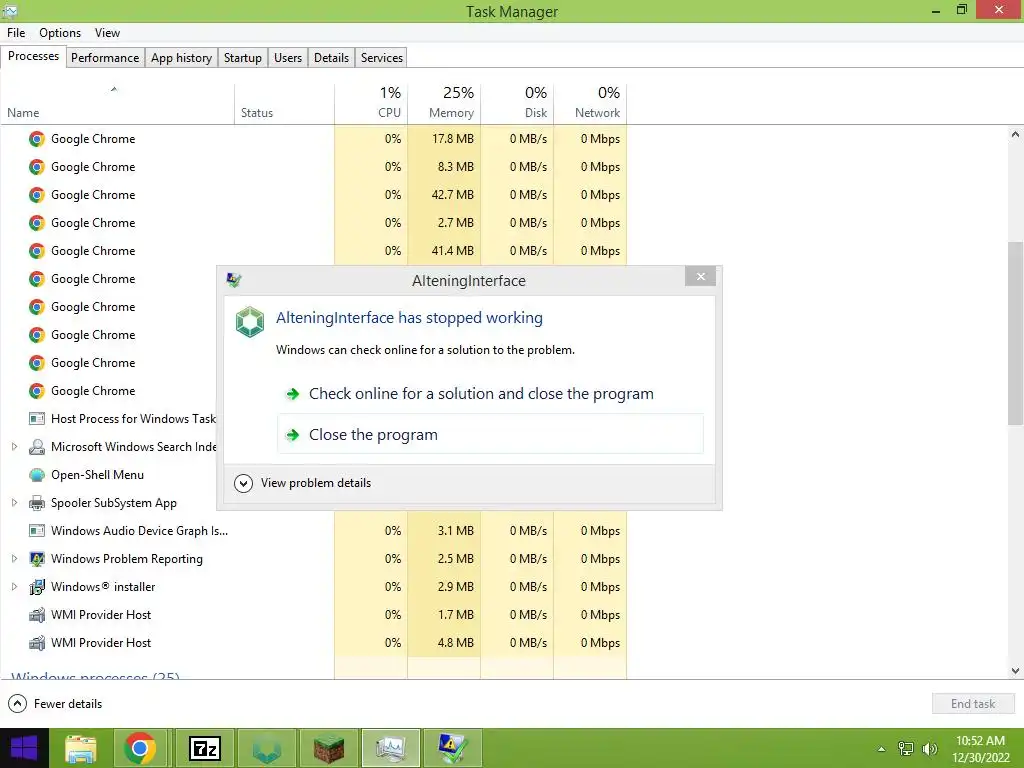Switch to the Performance tab
Screen dimensions: 1024x768
104,57
